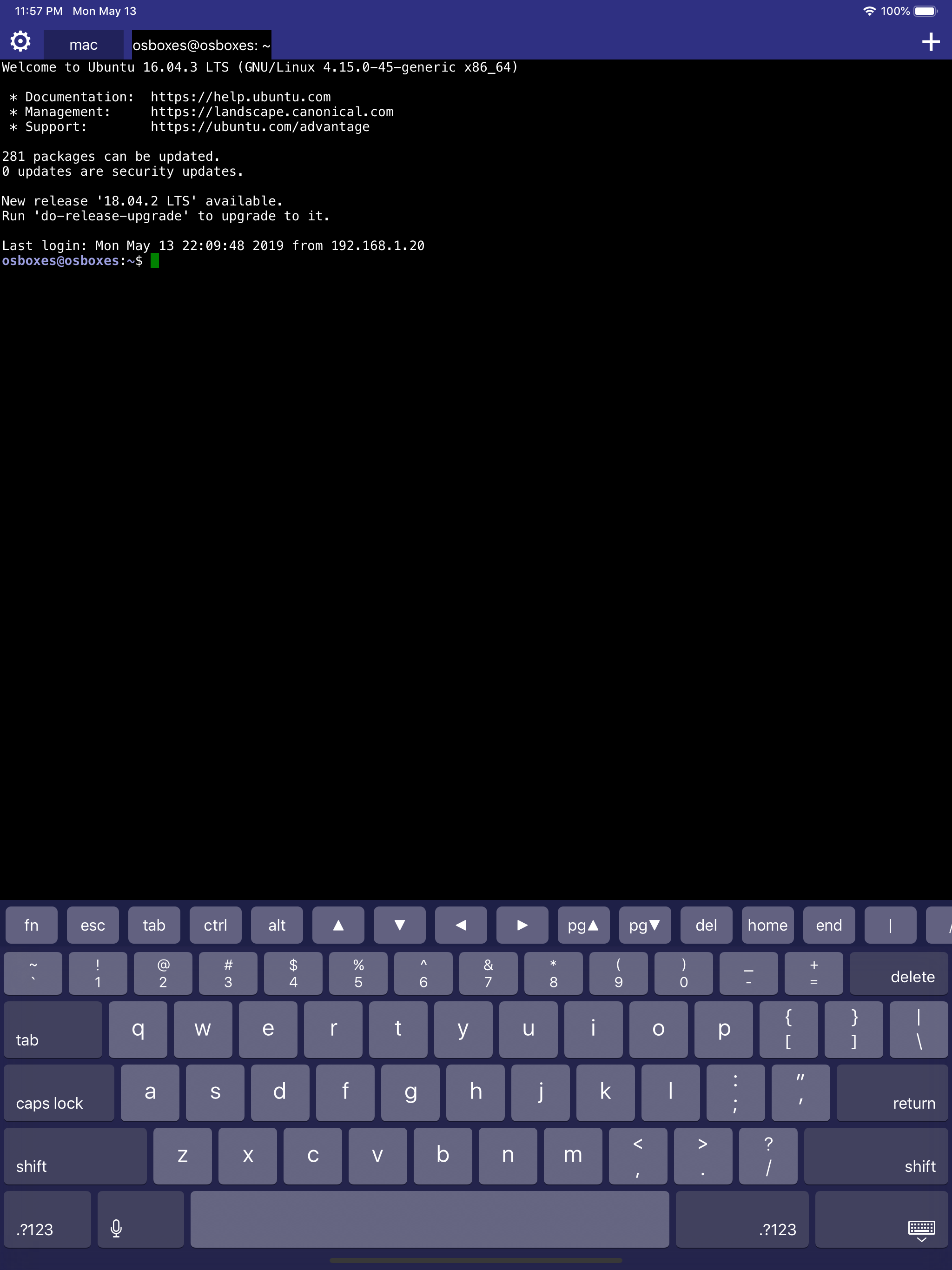Create new session with plus icon
The image size is (952, 1270).
931,41
